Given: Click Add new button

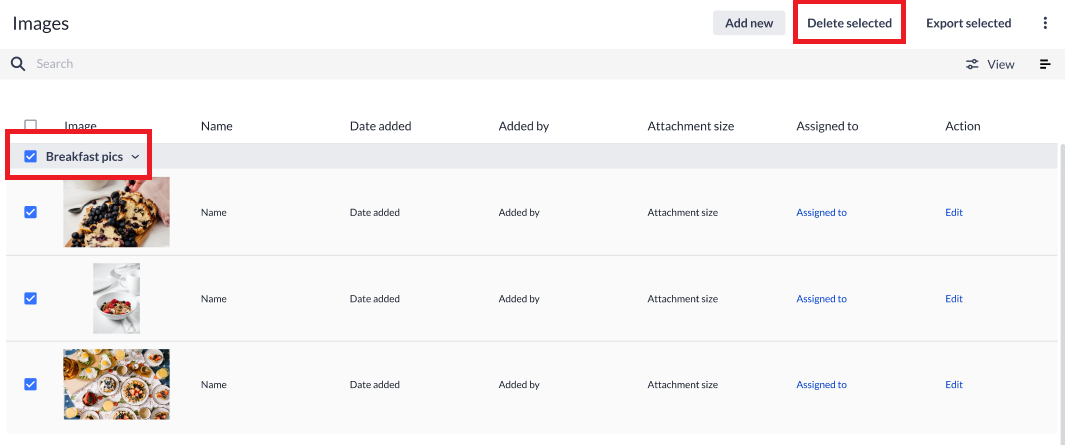Looking at the screenshot, I should [749, 23].
